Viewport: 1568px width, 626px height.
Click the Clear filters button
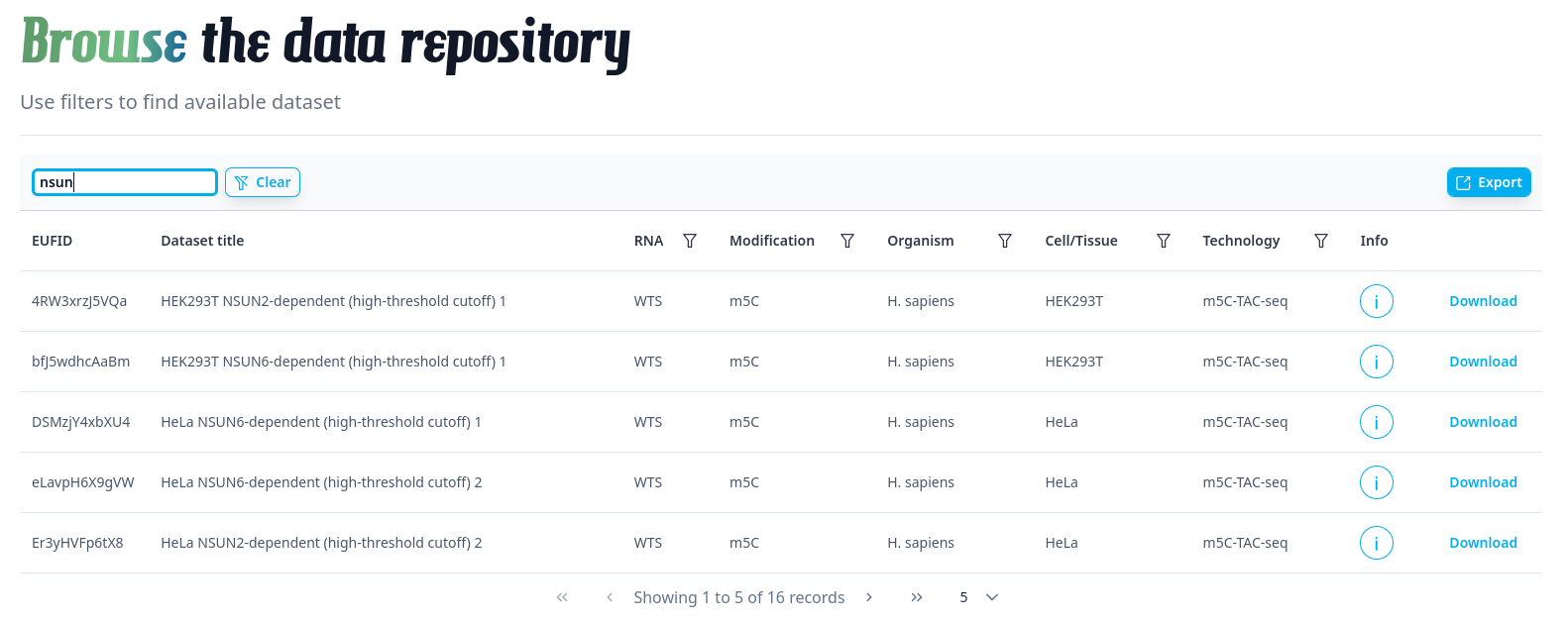[263, 182]
